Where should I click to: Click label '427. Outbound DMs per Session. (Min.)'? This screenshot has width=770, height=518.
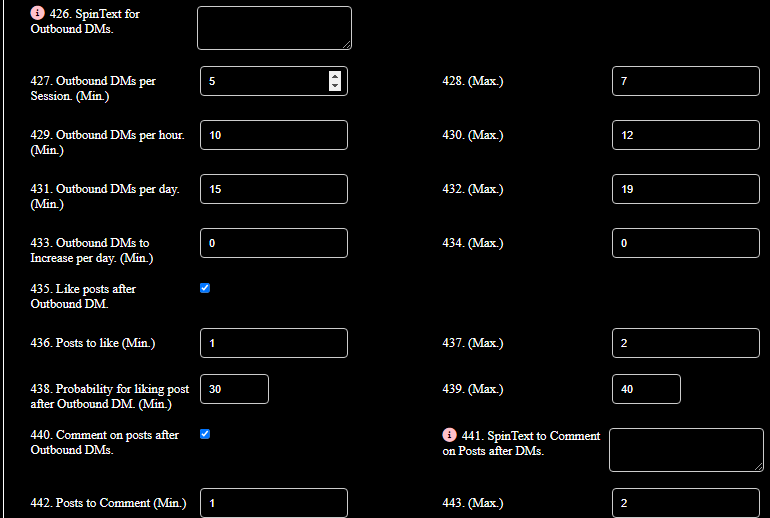tap(93, 88)
